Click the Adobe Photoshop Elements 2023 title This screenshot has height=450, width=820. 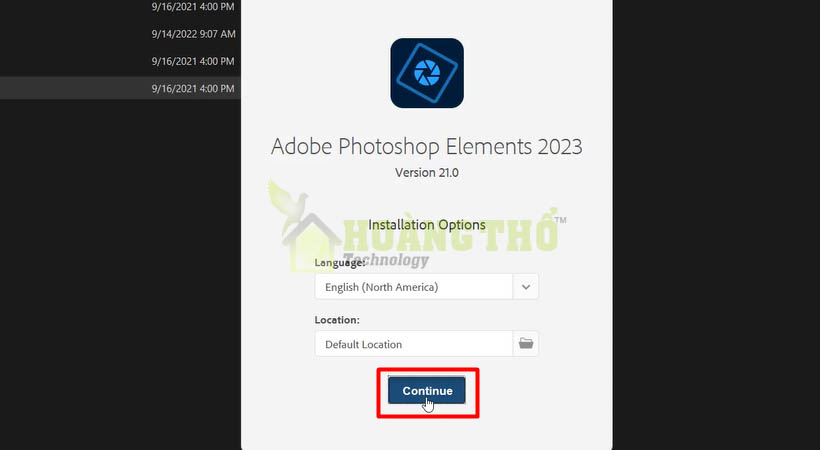click(x=427, y=147)
